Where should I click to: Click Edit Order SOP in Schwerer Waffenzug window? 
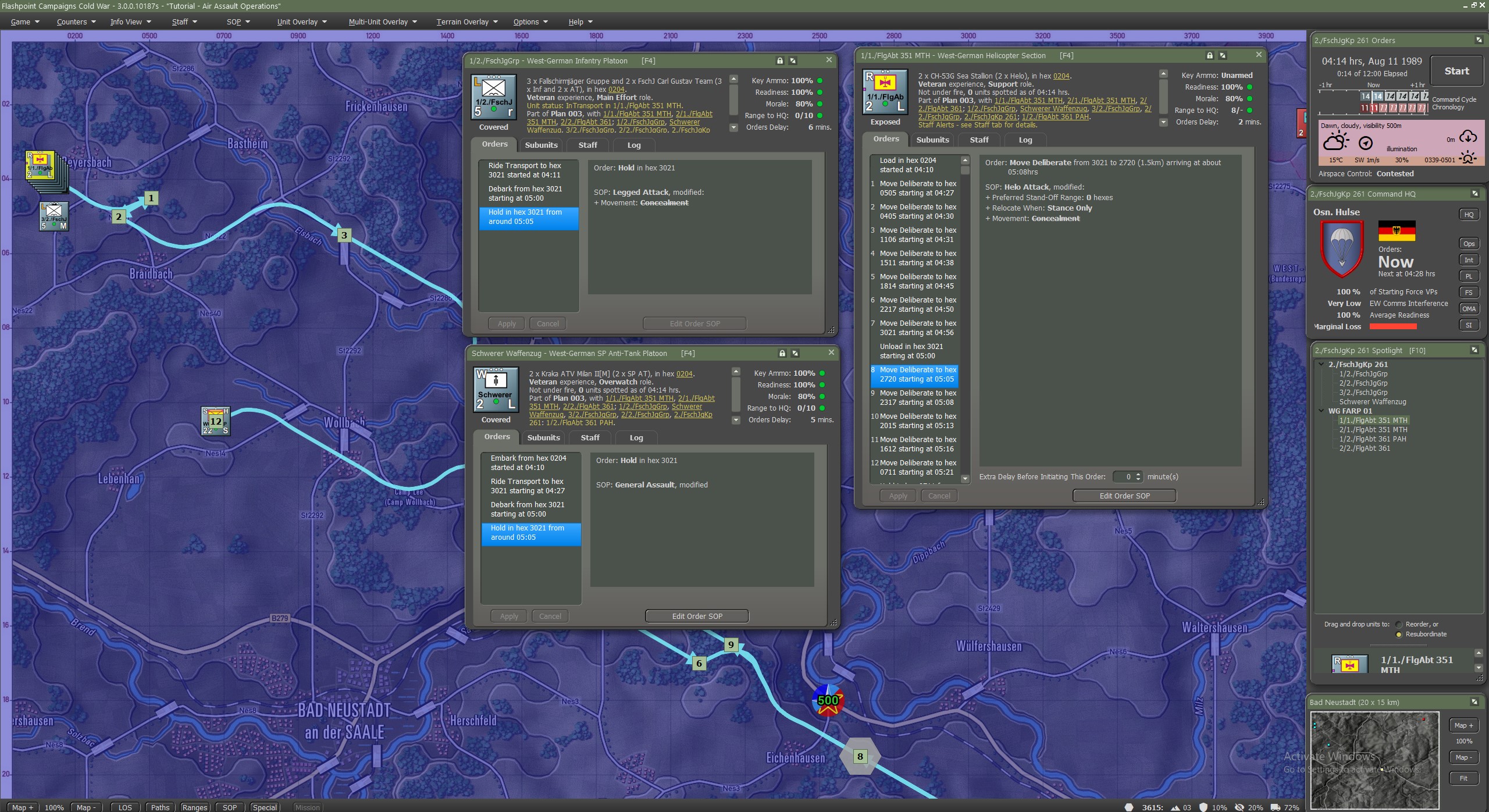pos(697,616)
